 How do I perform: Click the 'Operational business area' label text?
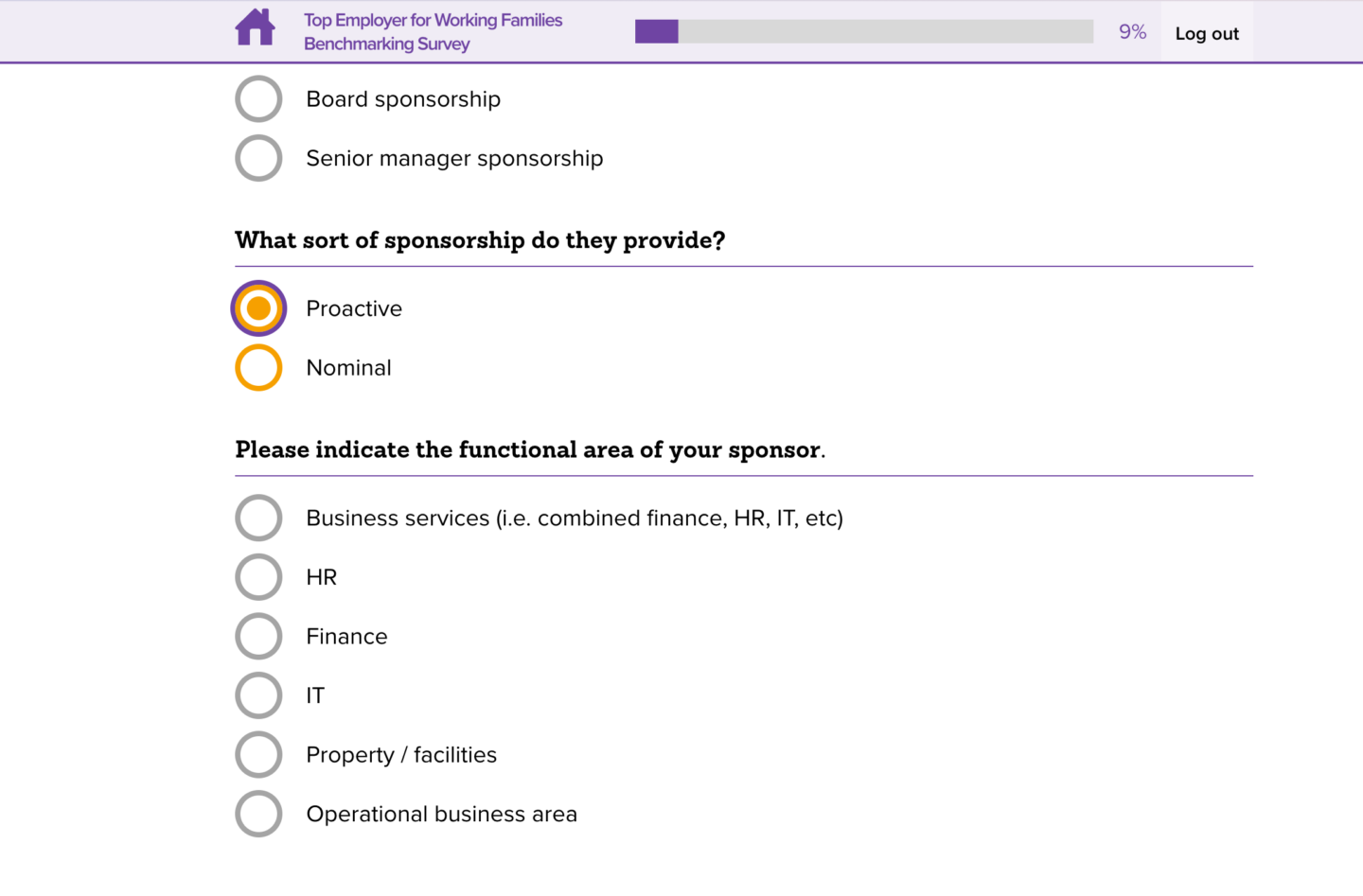pyautogui.click(x=441, y=814)
